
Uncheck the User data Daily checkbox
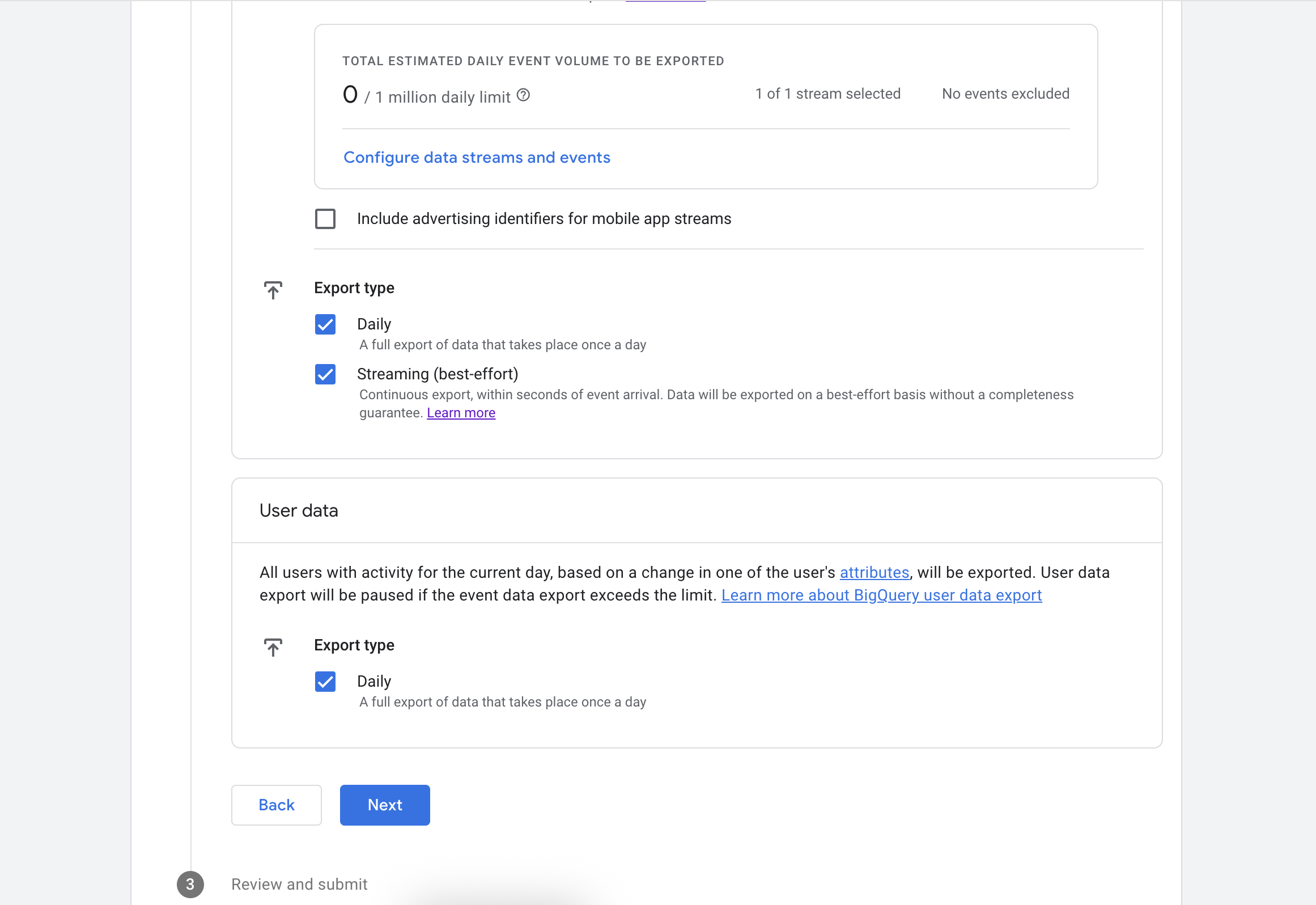325,682
